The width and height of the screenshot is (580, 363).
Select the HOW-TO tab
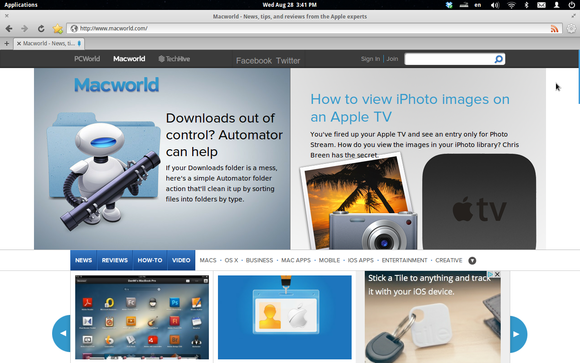click(150, 260)
